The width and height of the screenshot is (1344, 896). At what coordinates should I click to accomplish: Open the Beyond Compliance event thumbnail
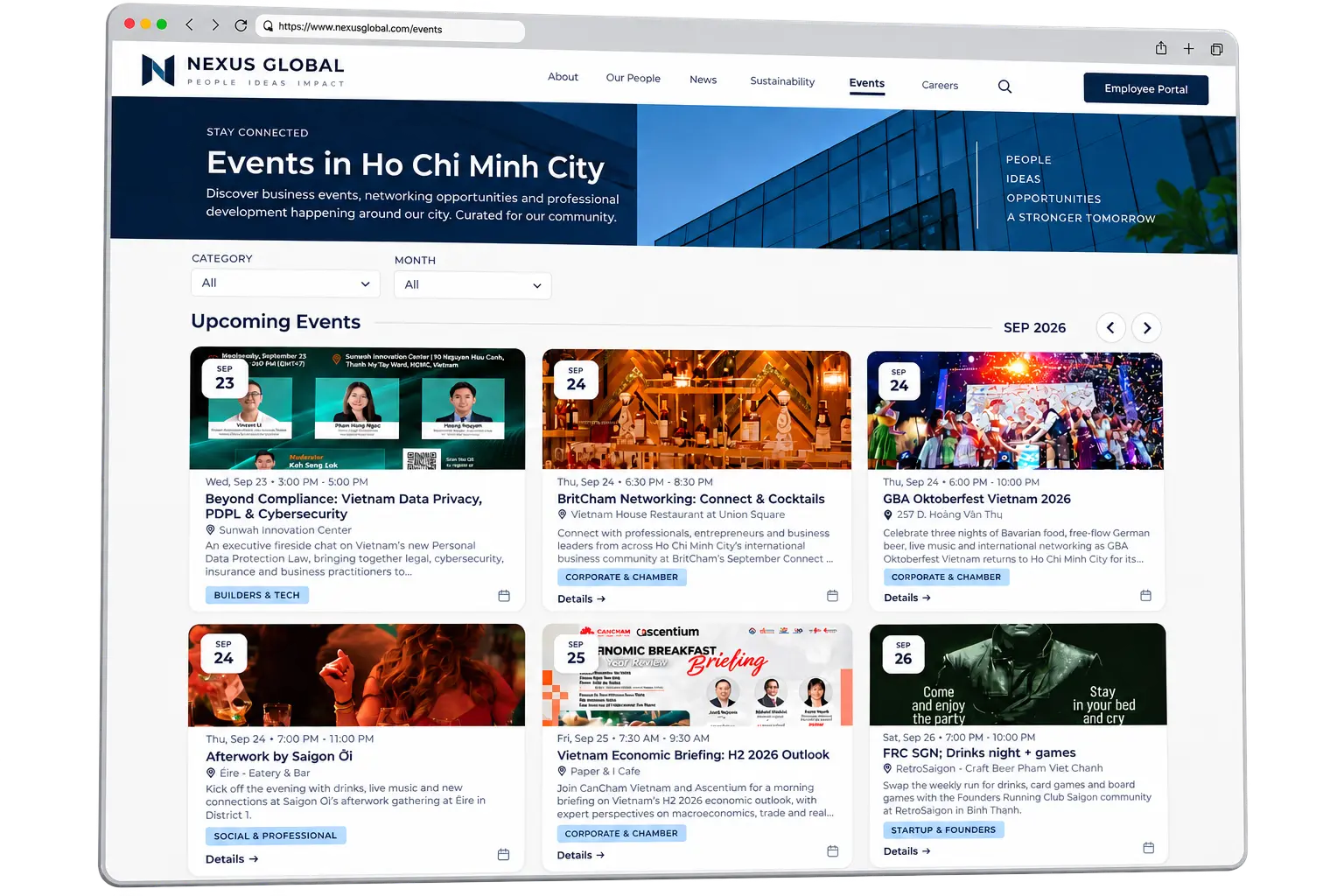(x=357, y=409)
